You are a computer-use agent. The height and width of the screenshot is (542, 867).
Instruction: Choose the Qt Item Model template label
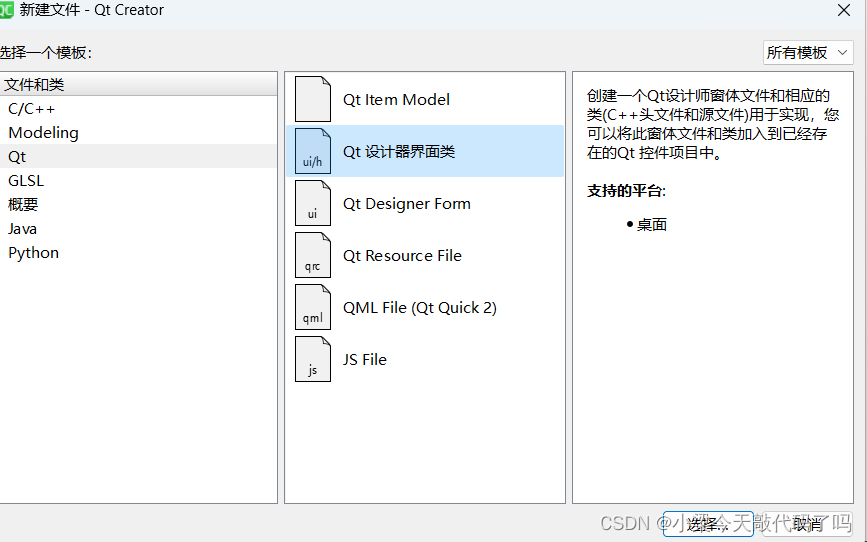[x=396, y=100]
